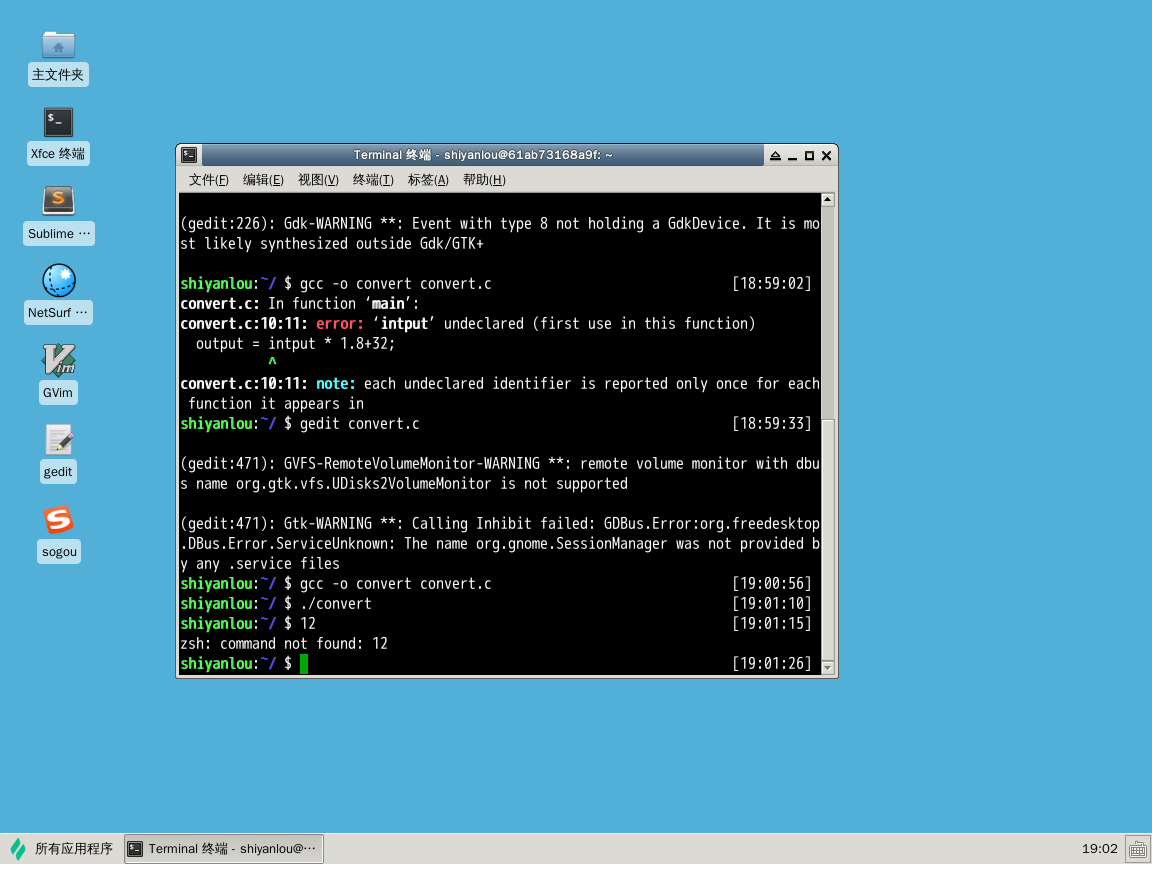
Task: Open the 主文件夹 home folder icon
Action: click(58, 45)
